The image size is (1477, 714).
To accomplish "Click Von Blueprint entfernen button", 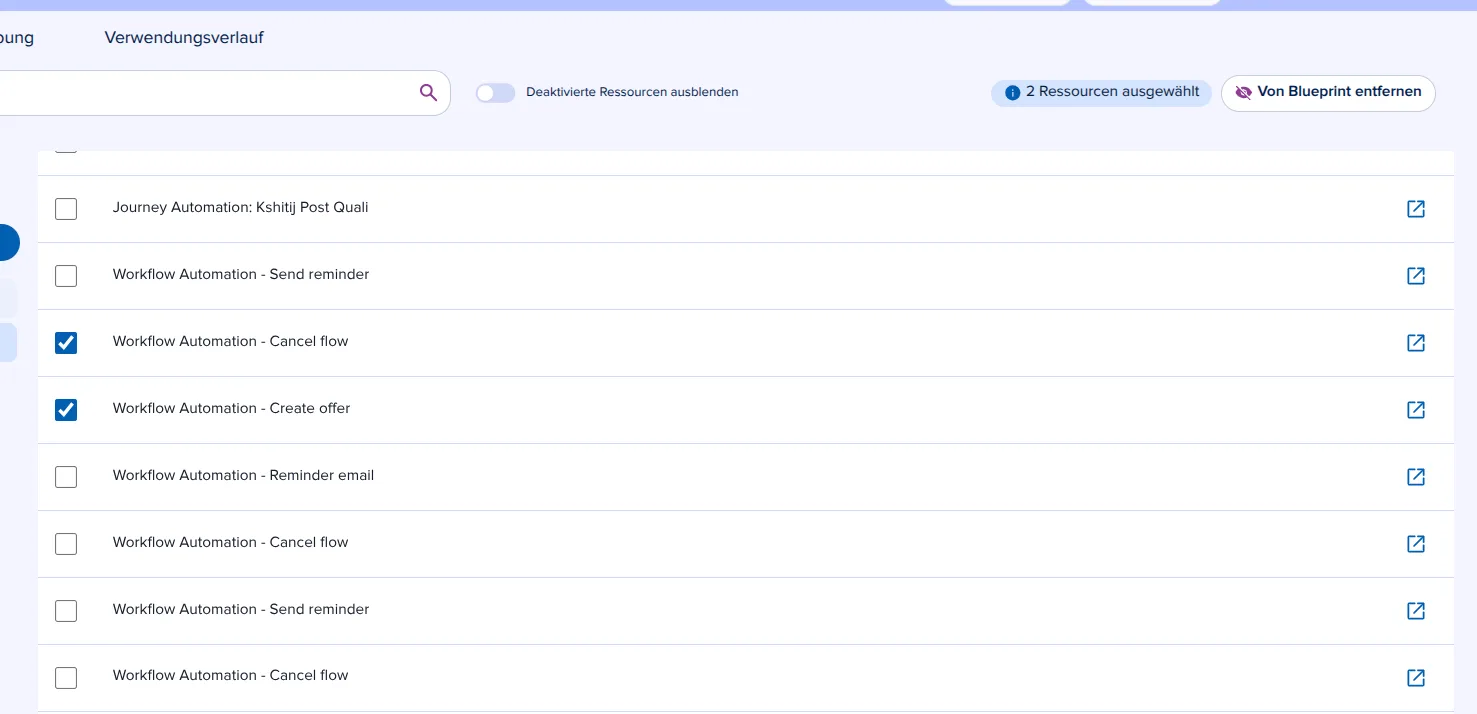I will [1328, 93].
